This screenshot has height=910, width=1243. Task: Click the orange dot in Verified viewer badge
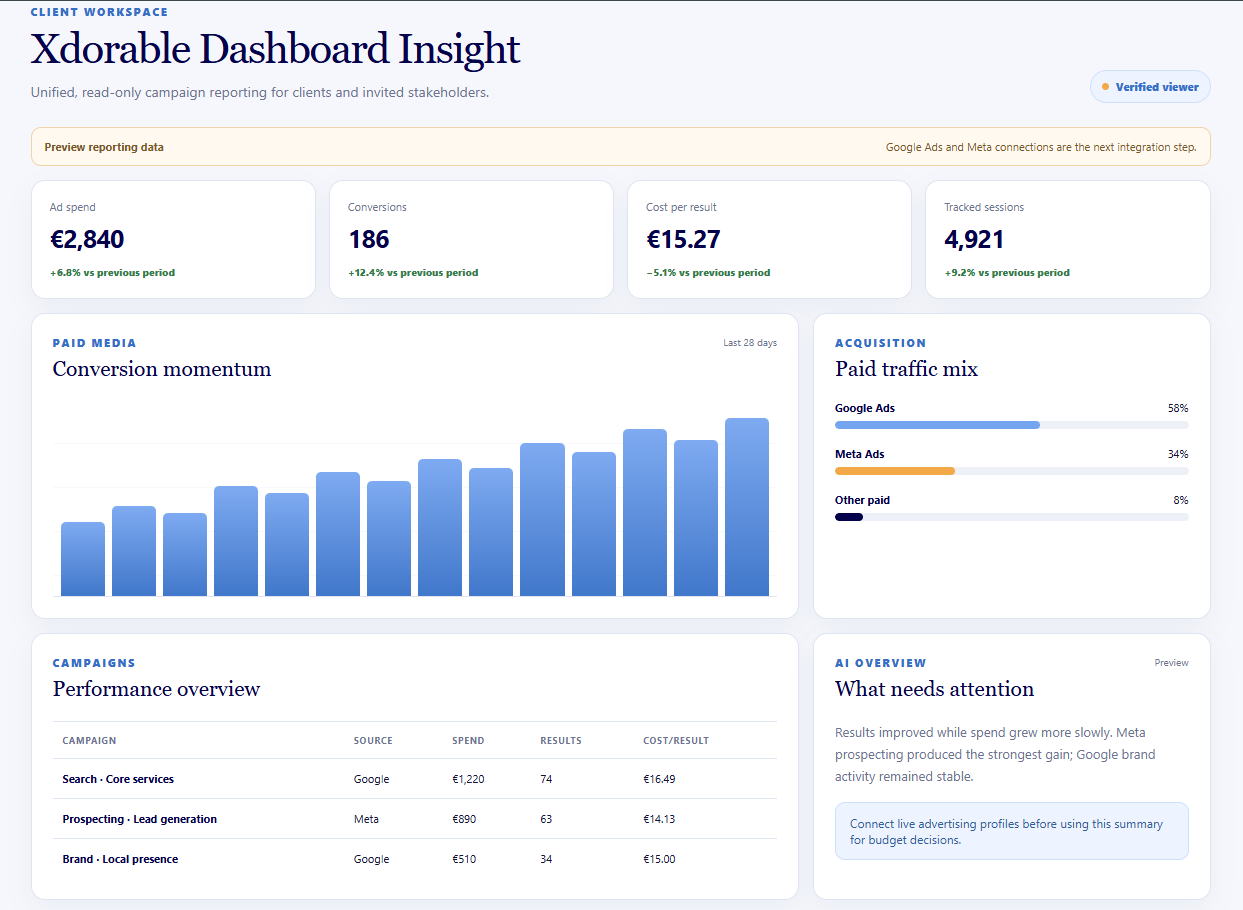click(1105, 87)
